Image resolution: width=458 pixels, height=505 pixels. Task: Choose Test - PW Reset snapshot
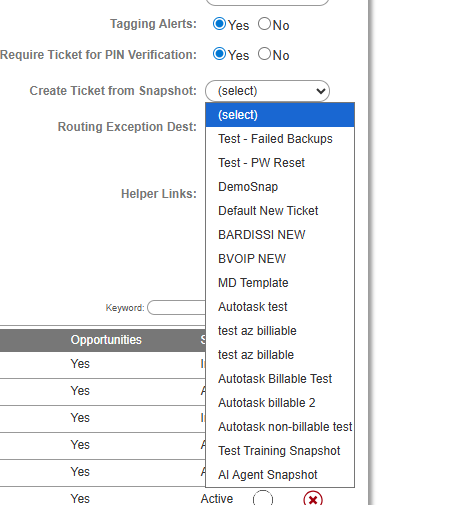(x=280, y=163)
